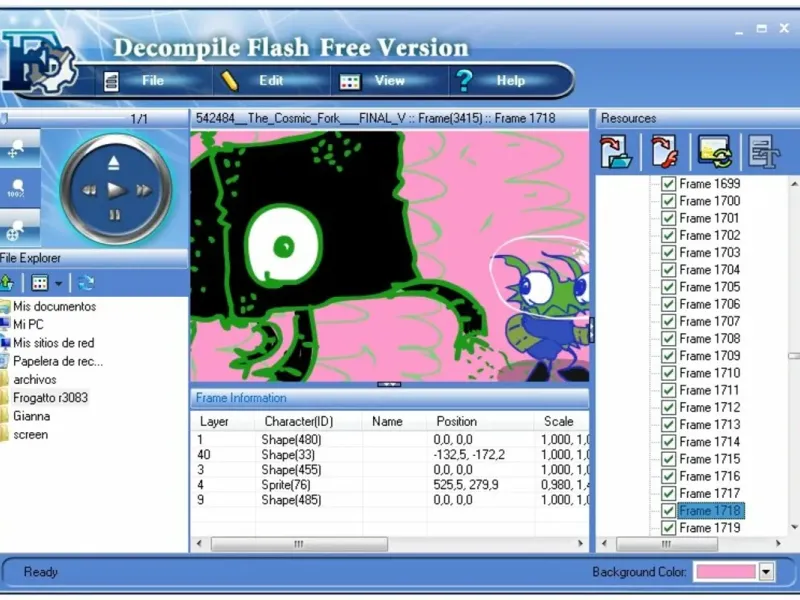Click the export to Flash FLA icon
Viewport: 800px width, 600px height.
665,152
